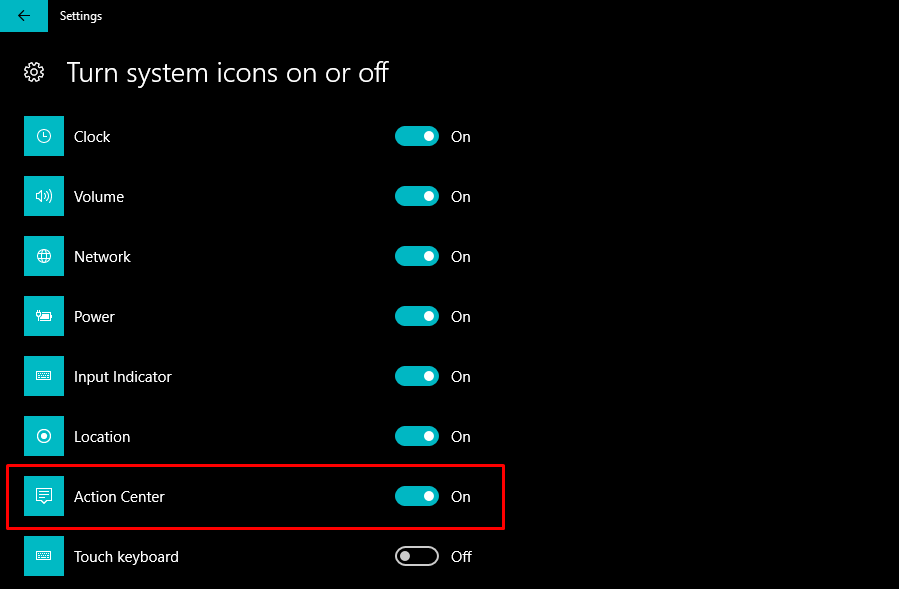Click the Action Center label text
This screenshot has height=589, width=899.
[119, 497]
